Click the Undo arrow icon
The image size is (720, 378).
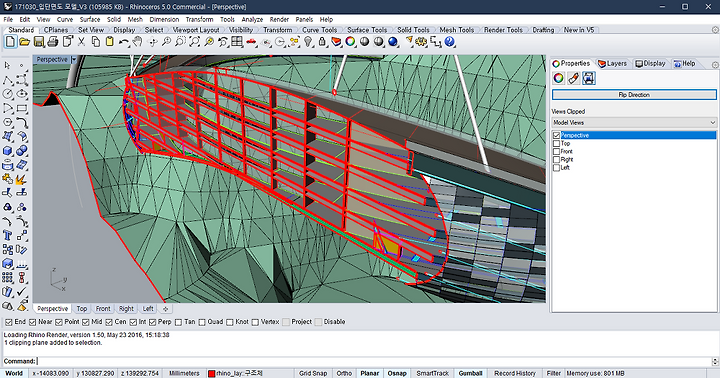pos(124,42)
